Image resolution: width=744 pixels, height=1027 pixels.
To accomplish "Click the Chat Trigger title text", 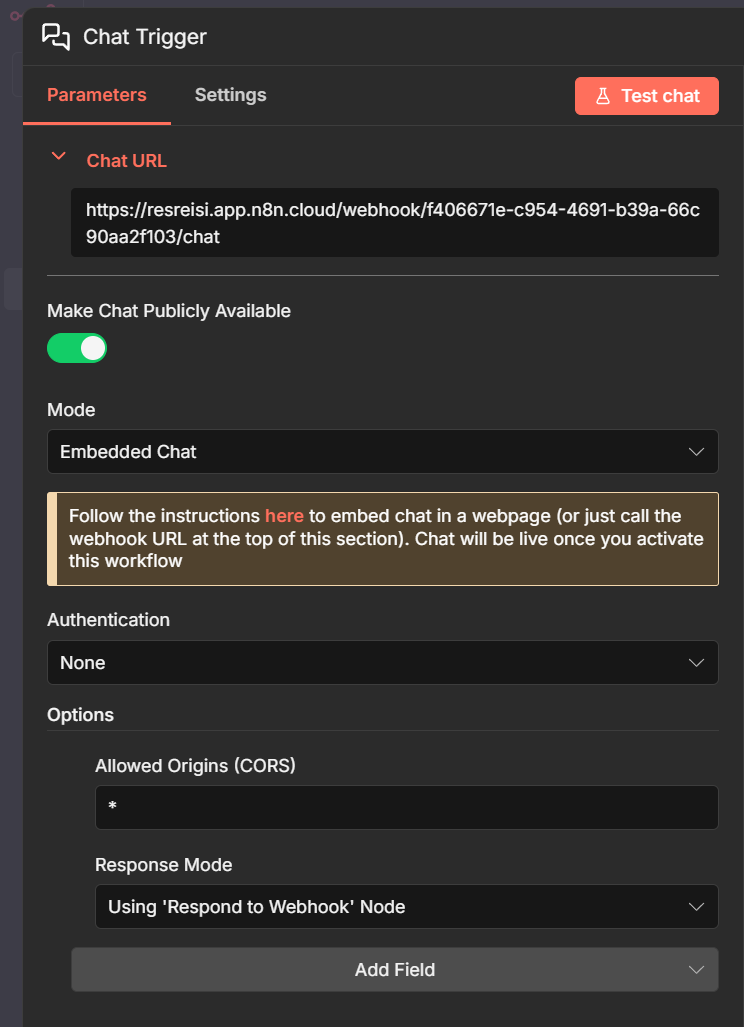I will click(x=145, y=37).
